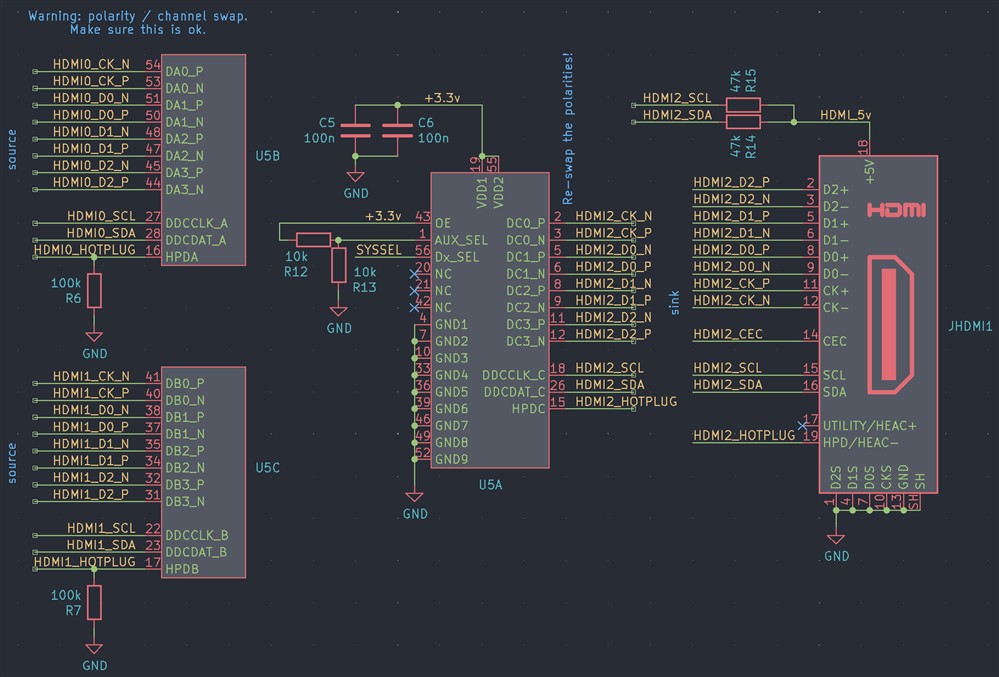Image resolution: width=999 pixels, height=677 pixels.
Task: Select the R7 100k resistor symbol
Action: point(94,602)
